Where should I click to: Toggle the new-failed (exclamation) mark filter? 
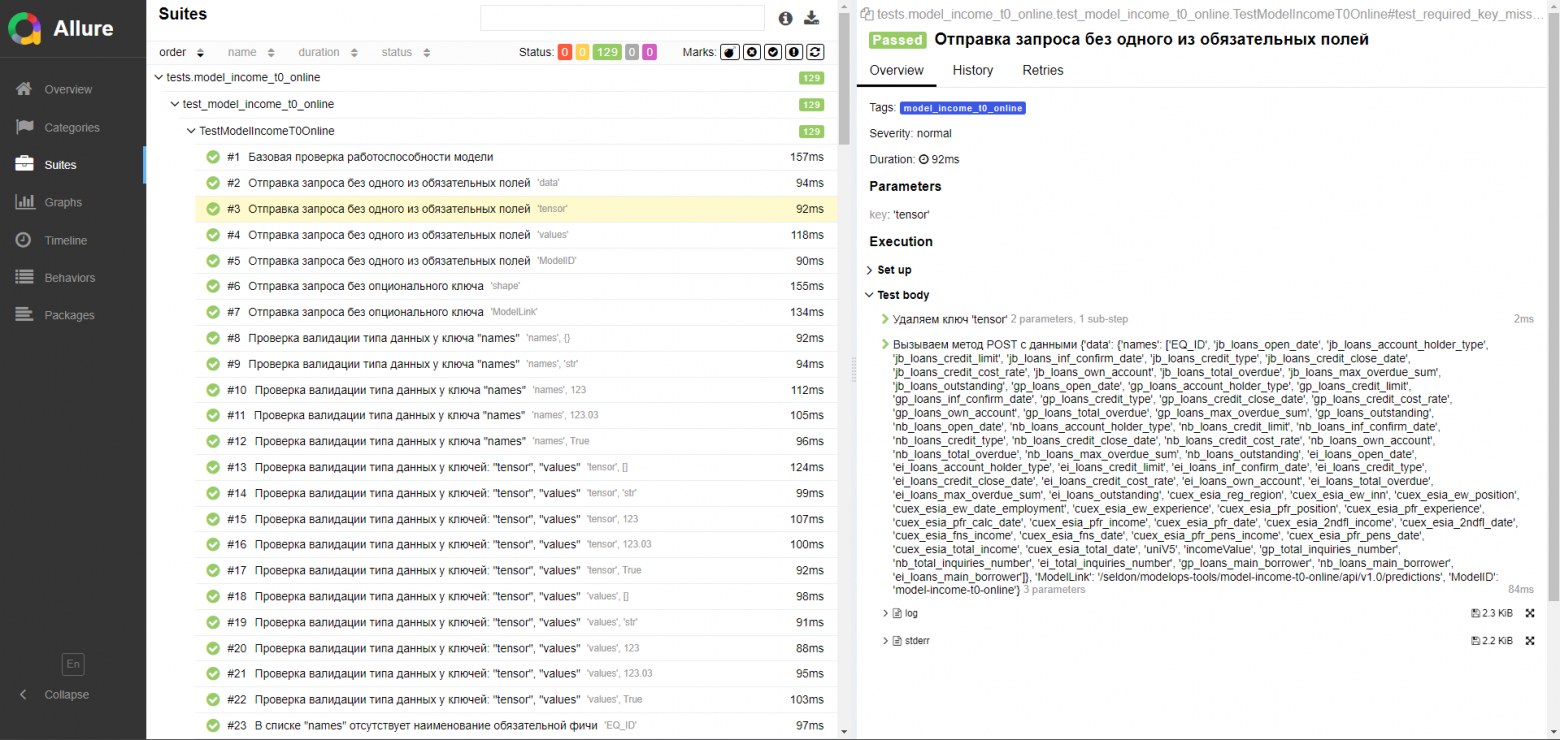click(x=794, y=52)
